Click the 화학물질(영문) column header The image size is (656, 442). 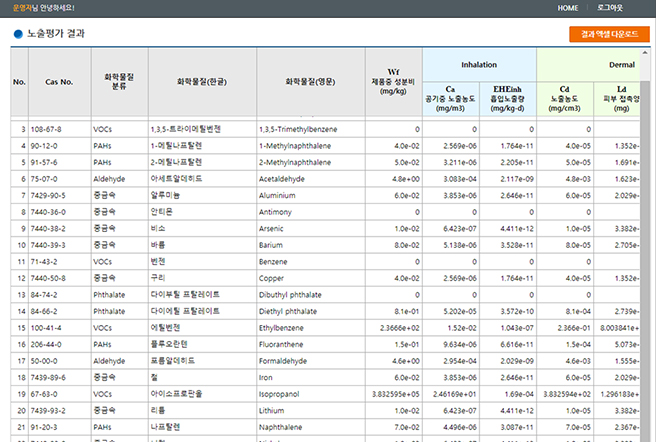310,82
